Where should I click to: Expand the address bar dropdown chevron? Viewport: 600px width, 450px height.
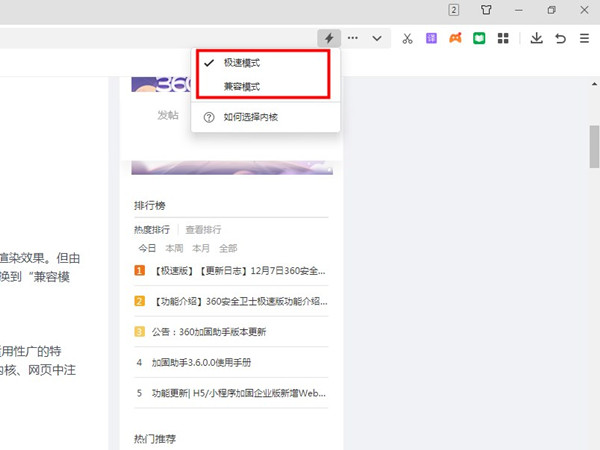(x=377, y=38)
